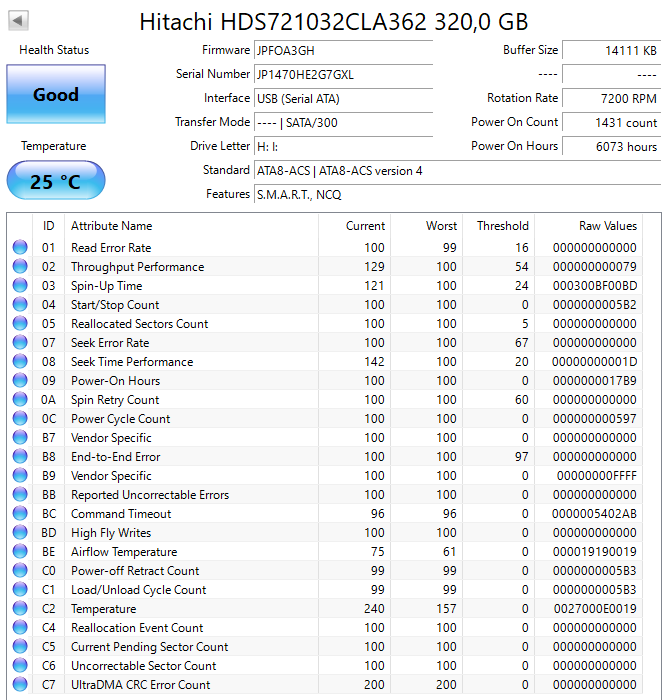Click the Hitachi disk model title
The height and width of the screenshot is (700, 667).
click(x=333, y=22)
